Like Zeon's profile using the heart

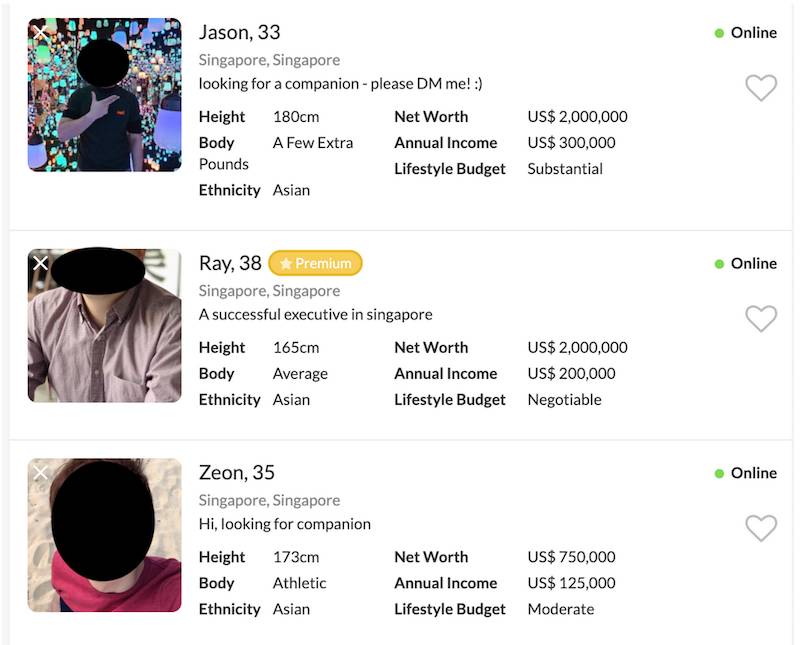click(761, 528)
